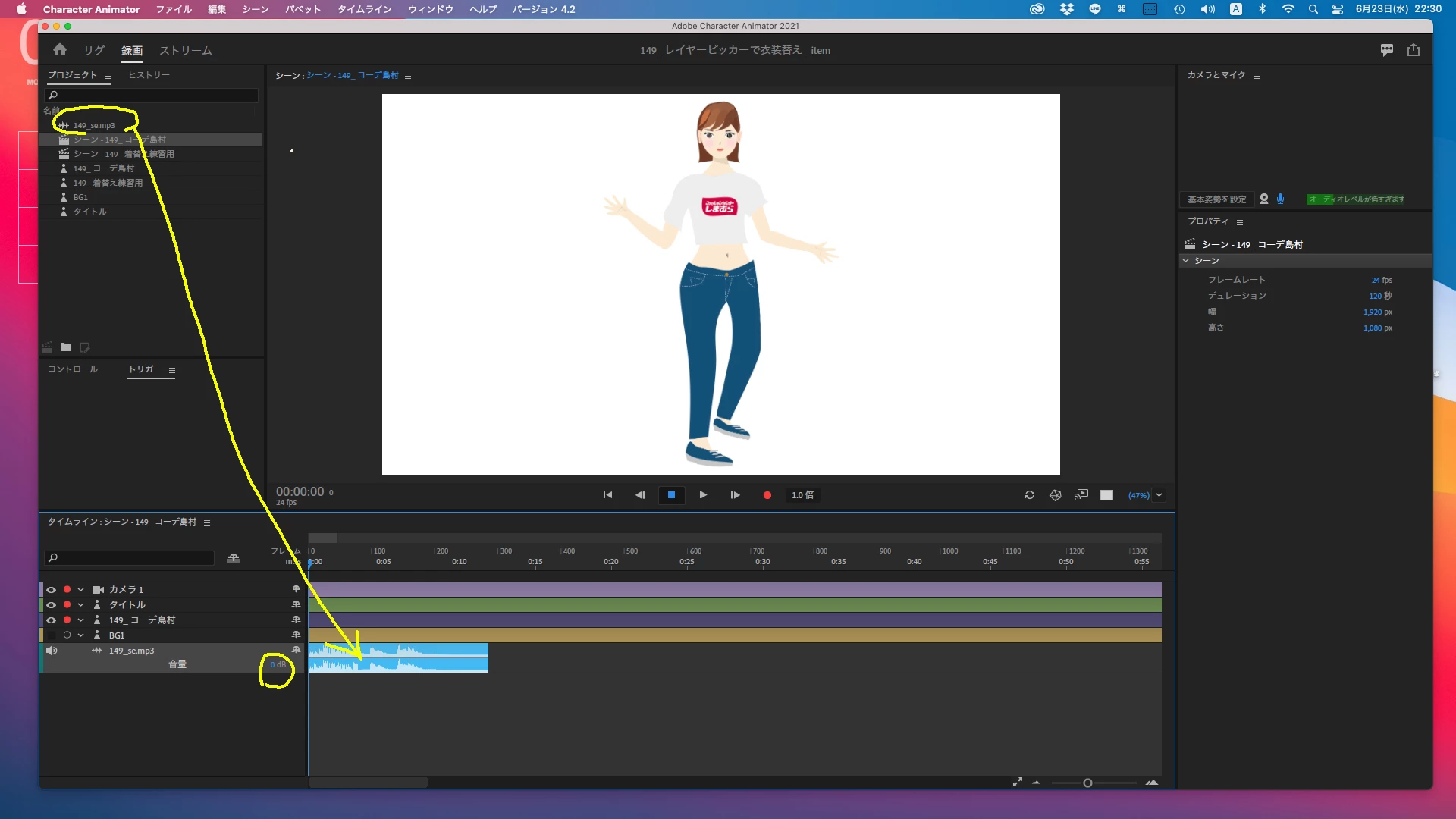Image resolution: width=1456 pixels, height=819 pixels.
Task: Toggle the microphone icon in camera panel
Action: [x=1280, y=199]
